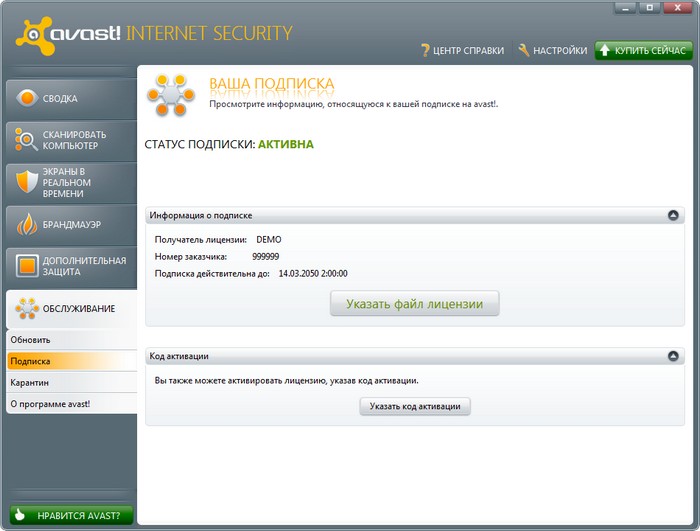Open ЭКРАНЫ В РЕАЛЬНОМ ВРЕМЕНИ tab
The image size is (700, 531).
pyautogui.click(x=71, y=183)
